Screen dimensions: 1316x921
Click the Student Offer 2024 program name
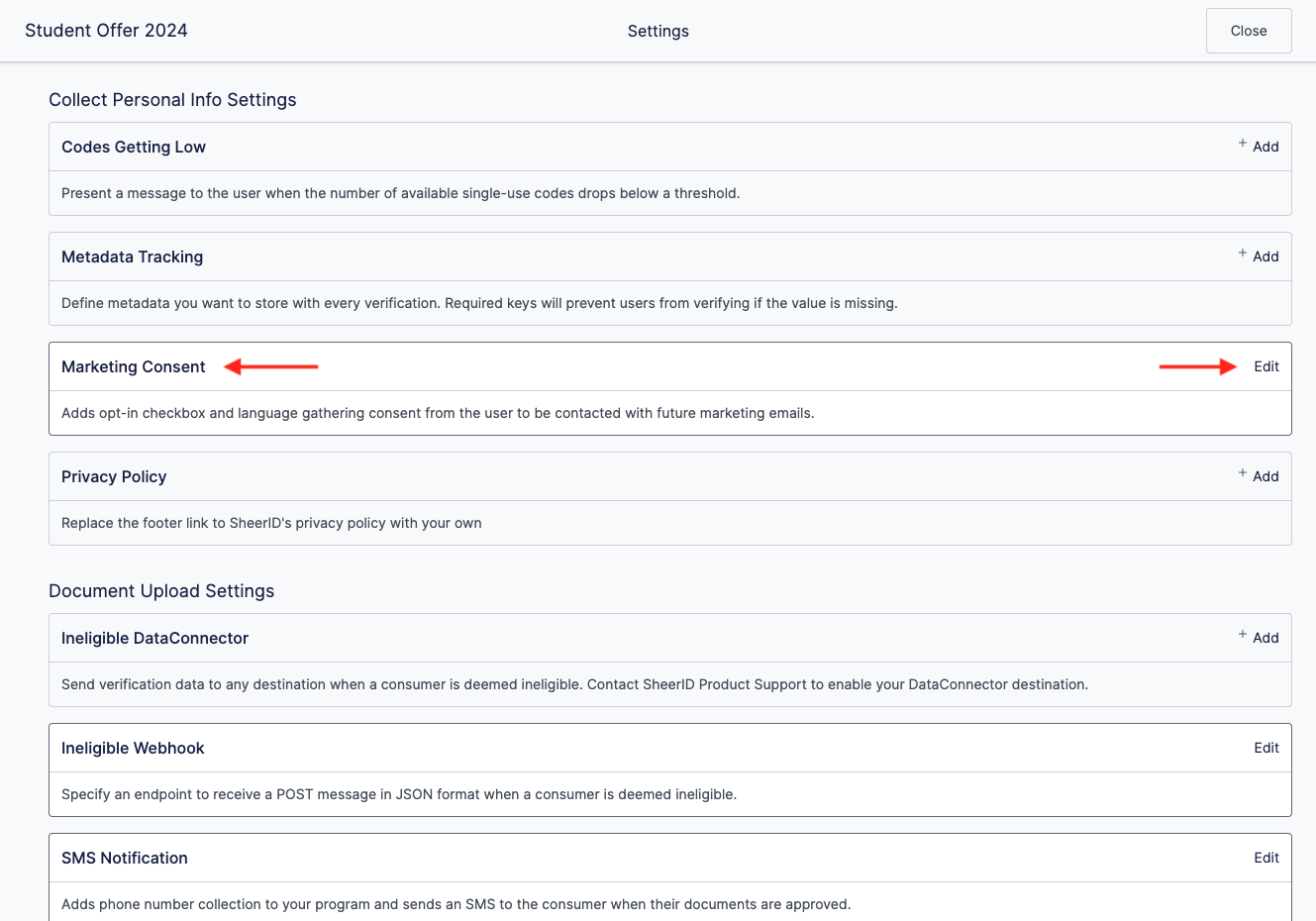click(x=106, y=31)
